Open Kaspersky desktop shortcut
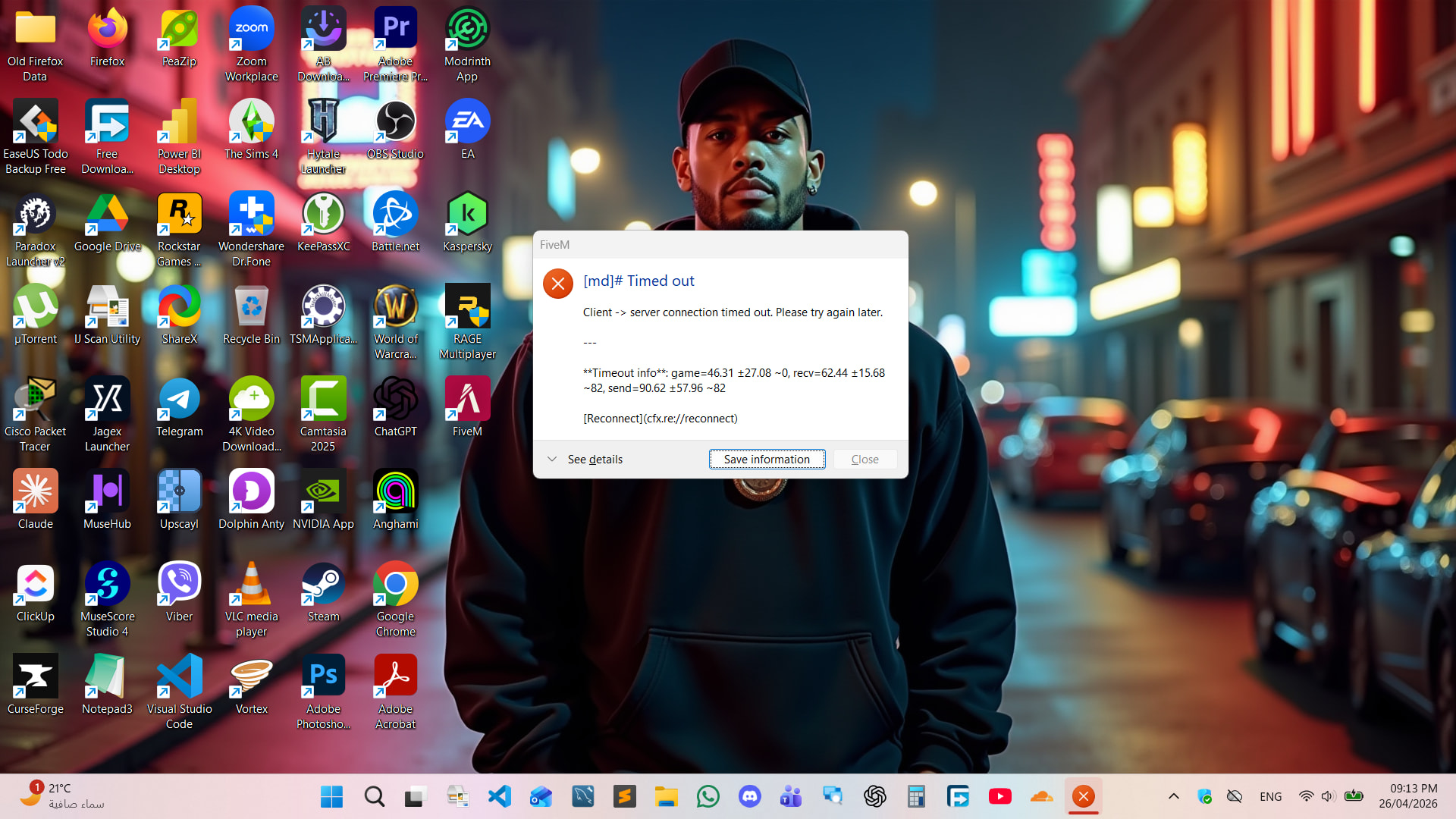The height and width of the screenshot is (819, 1456). tap(467, 222)
